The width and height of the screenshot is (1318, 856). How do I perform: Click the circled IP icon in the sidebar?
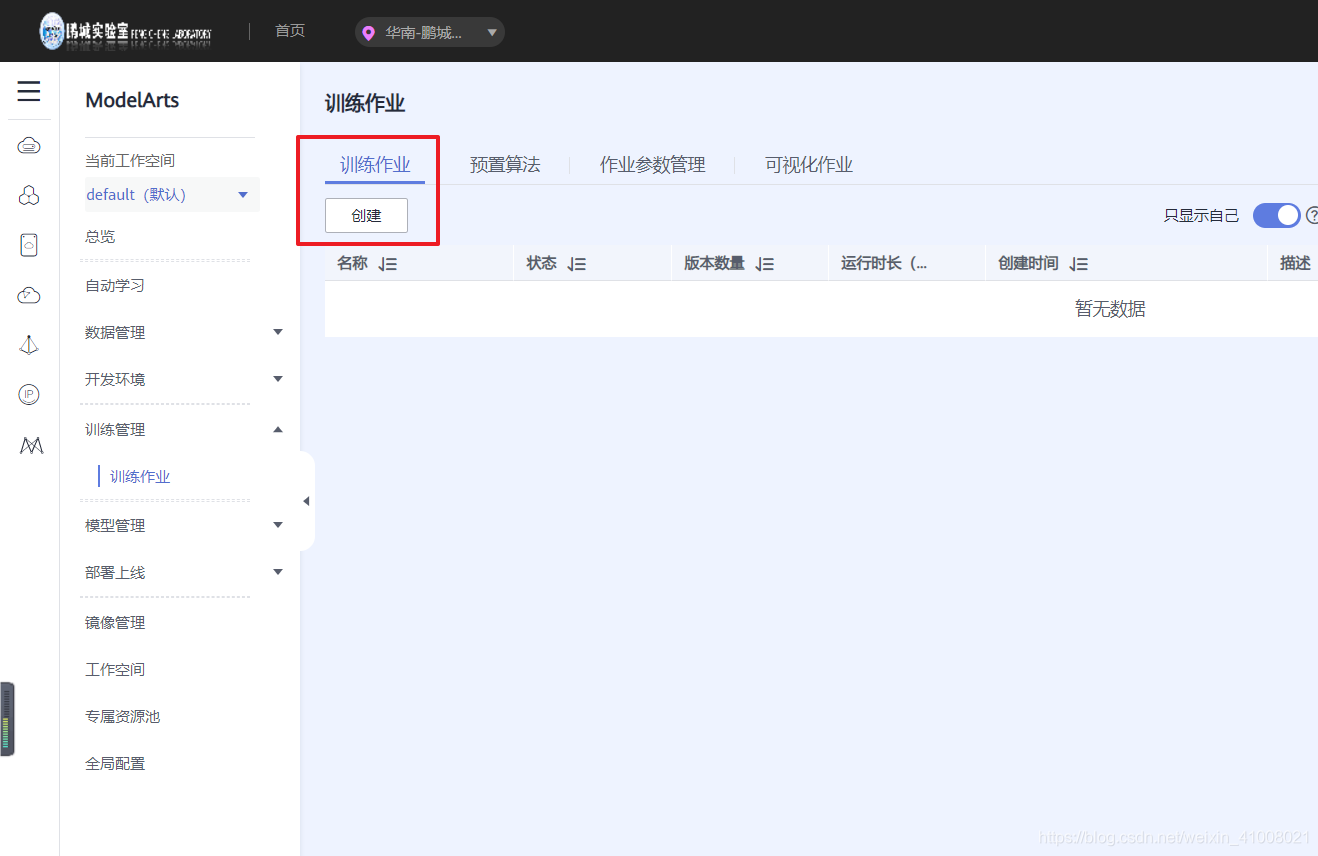(x=29, y=395)
